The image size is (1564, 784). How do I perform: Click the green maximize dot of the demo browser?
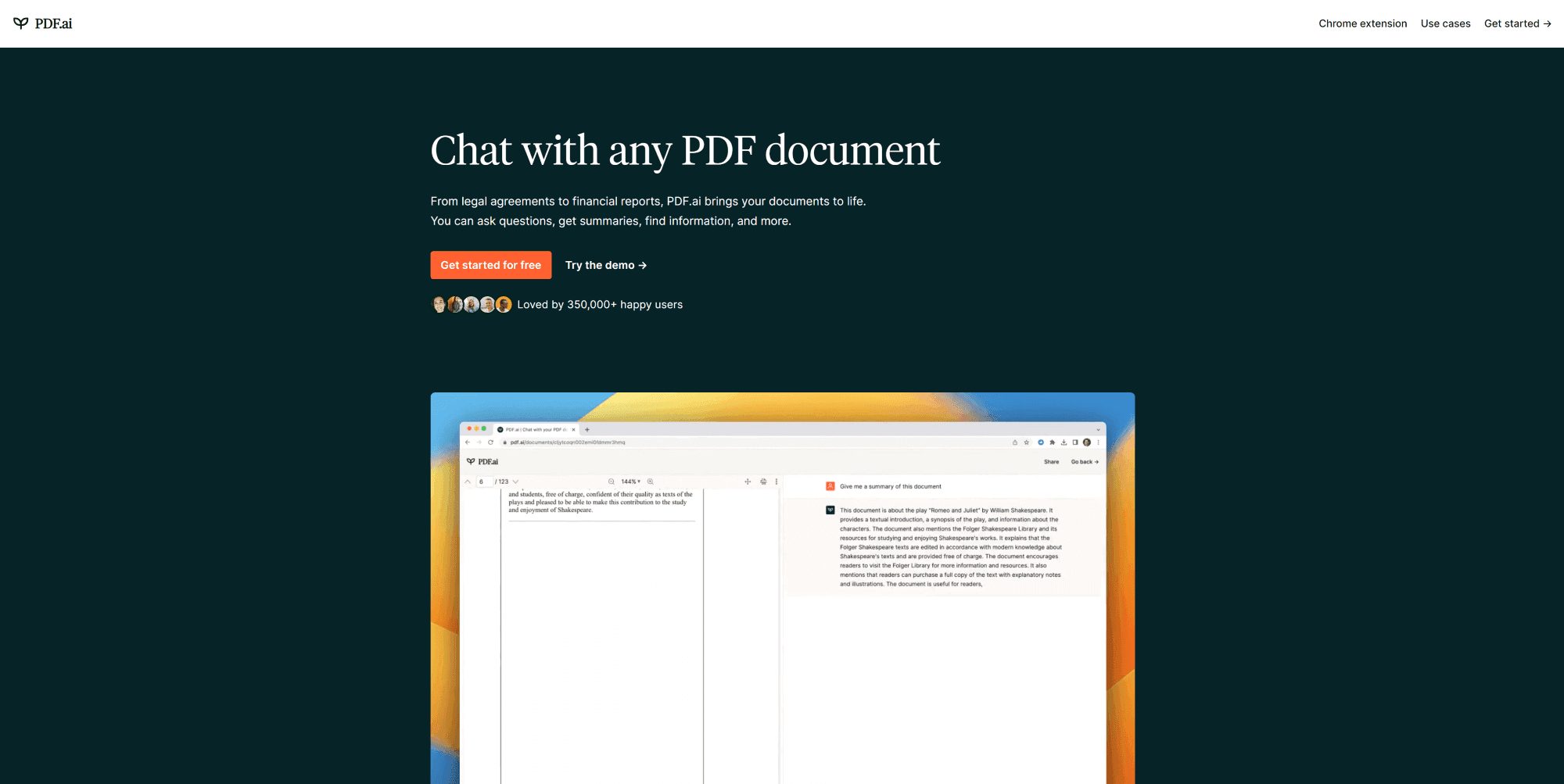tap(484, 428)
